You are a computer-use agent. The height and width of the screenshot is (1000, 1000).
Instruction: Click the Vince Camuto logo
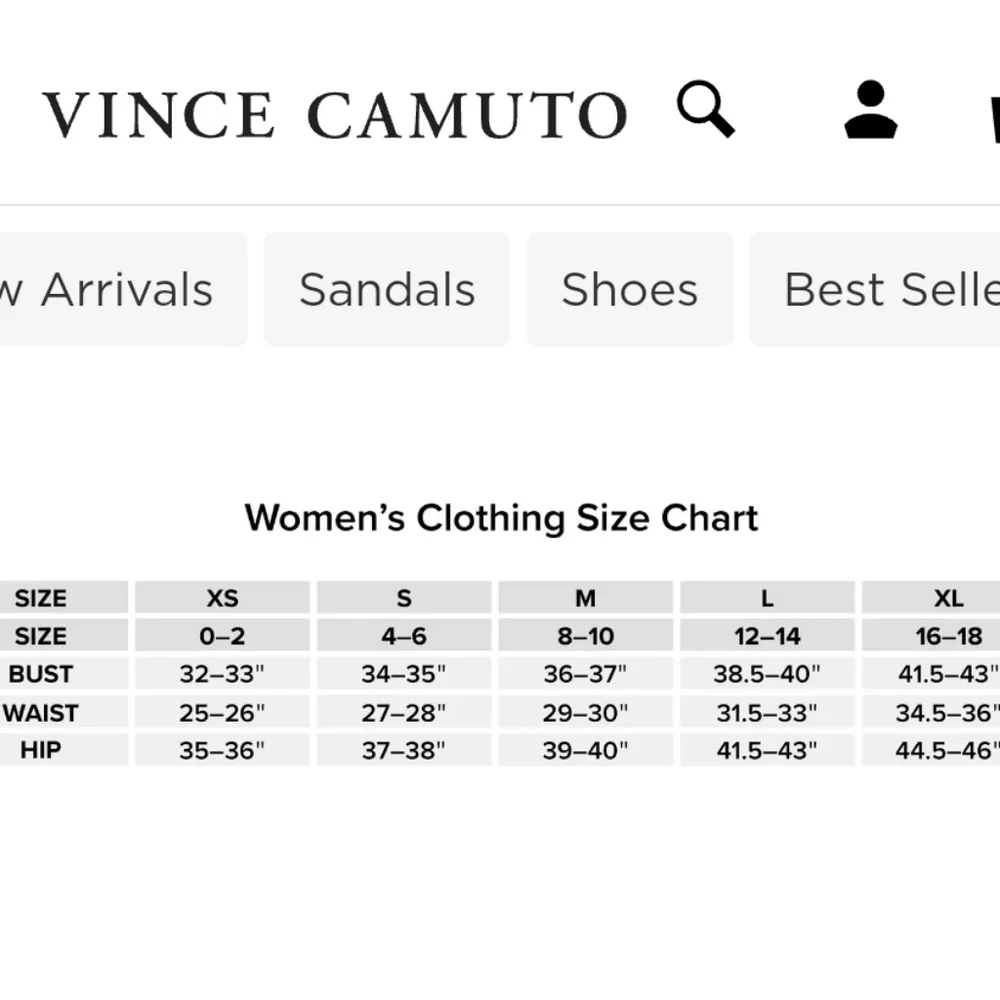click(335, 113)
